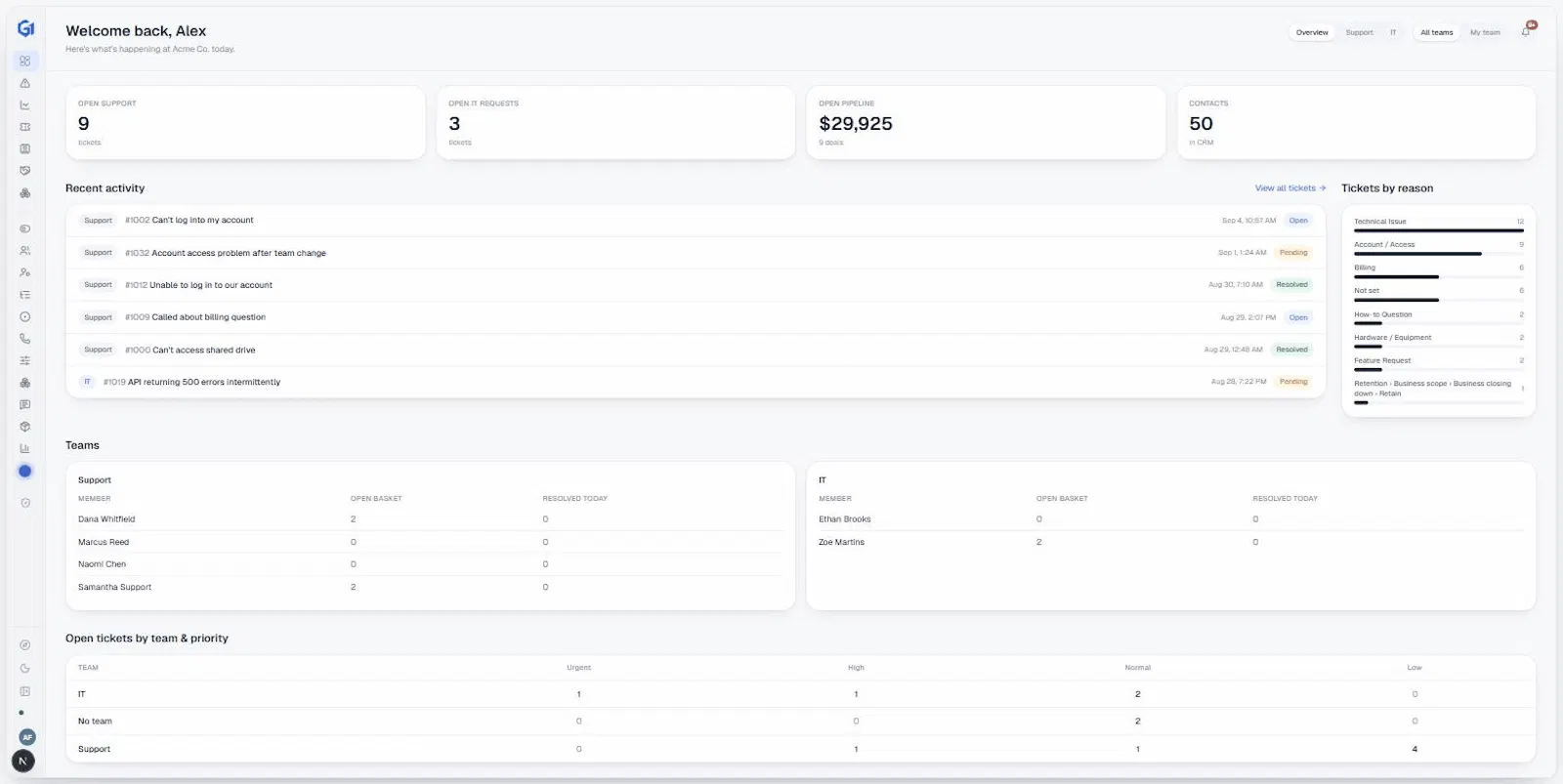Image resolution: width=1563 pixels, height=784 pixels.
Task: Click the How-to Question reason entry
Action: (1438, 318)
